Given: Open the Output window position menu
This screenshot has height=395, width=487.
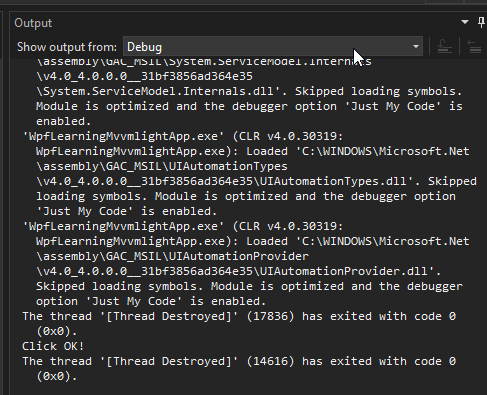Looking at the screenshot, I should (465, 22).
